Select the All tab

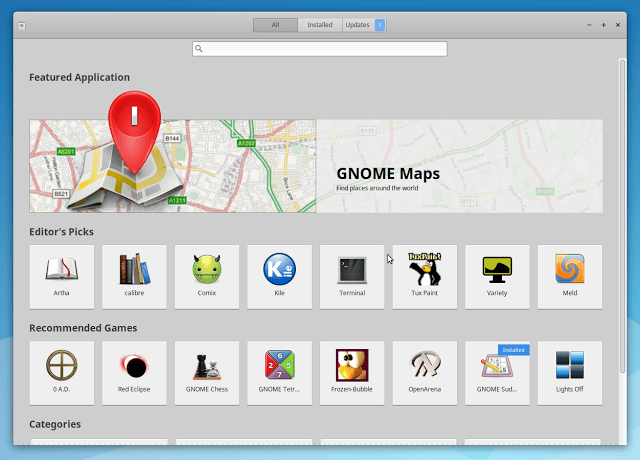275,25
